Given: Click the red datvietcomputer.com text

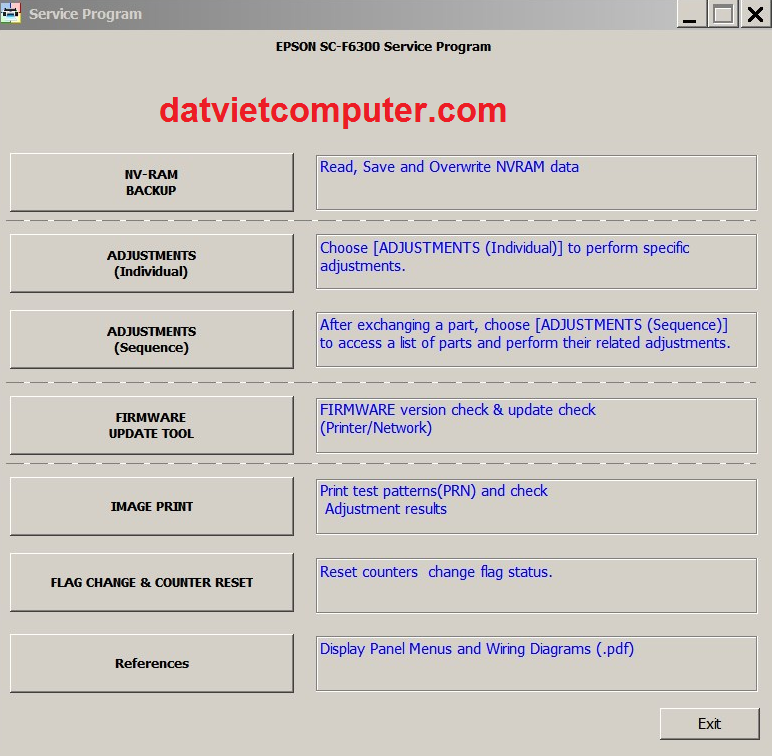Looking at the screenshot, I should pyautogui.click(x=333, y=110).
